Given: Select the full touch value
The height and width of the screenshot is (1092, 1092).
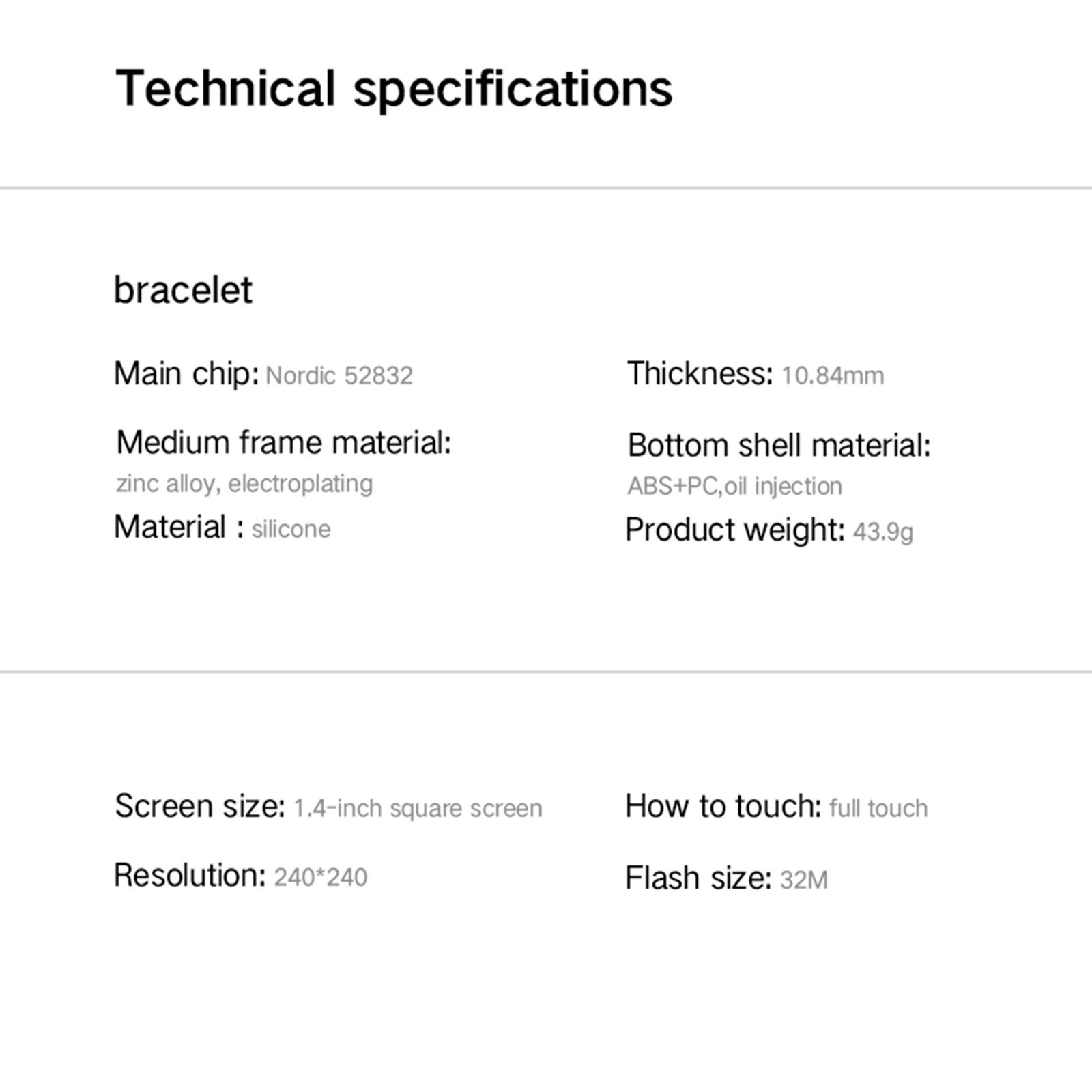Looking at the screenshot, I should click(878, 809).
